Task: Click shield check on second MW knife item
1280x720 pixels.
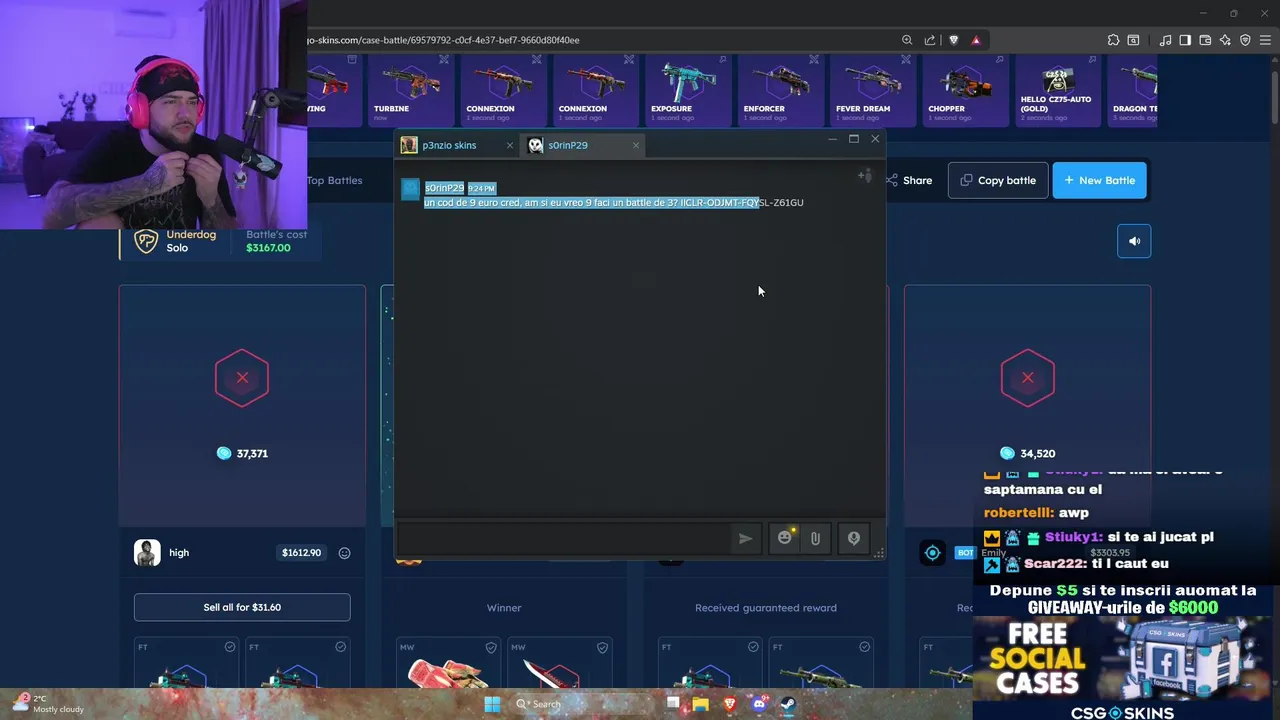Action: [602, 647]
